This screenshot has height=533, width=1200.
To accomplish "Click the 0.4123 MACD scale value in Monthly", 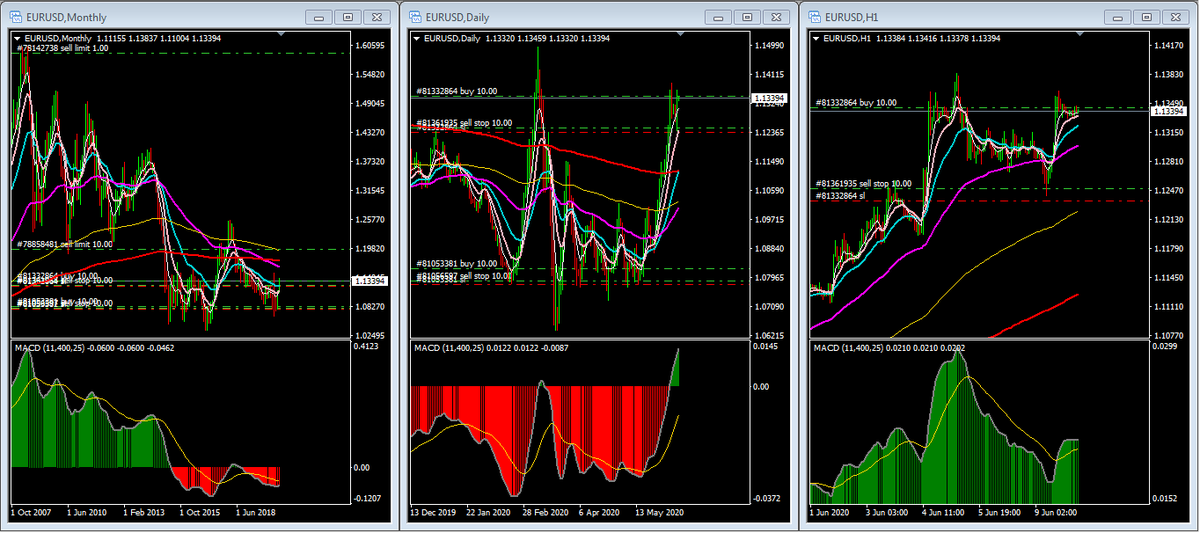I will click(368, 346).
